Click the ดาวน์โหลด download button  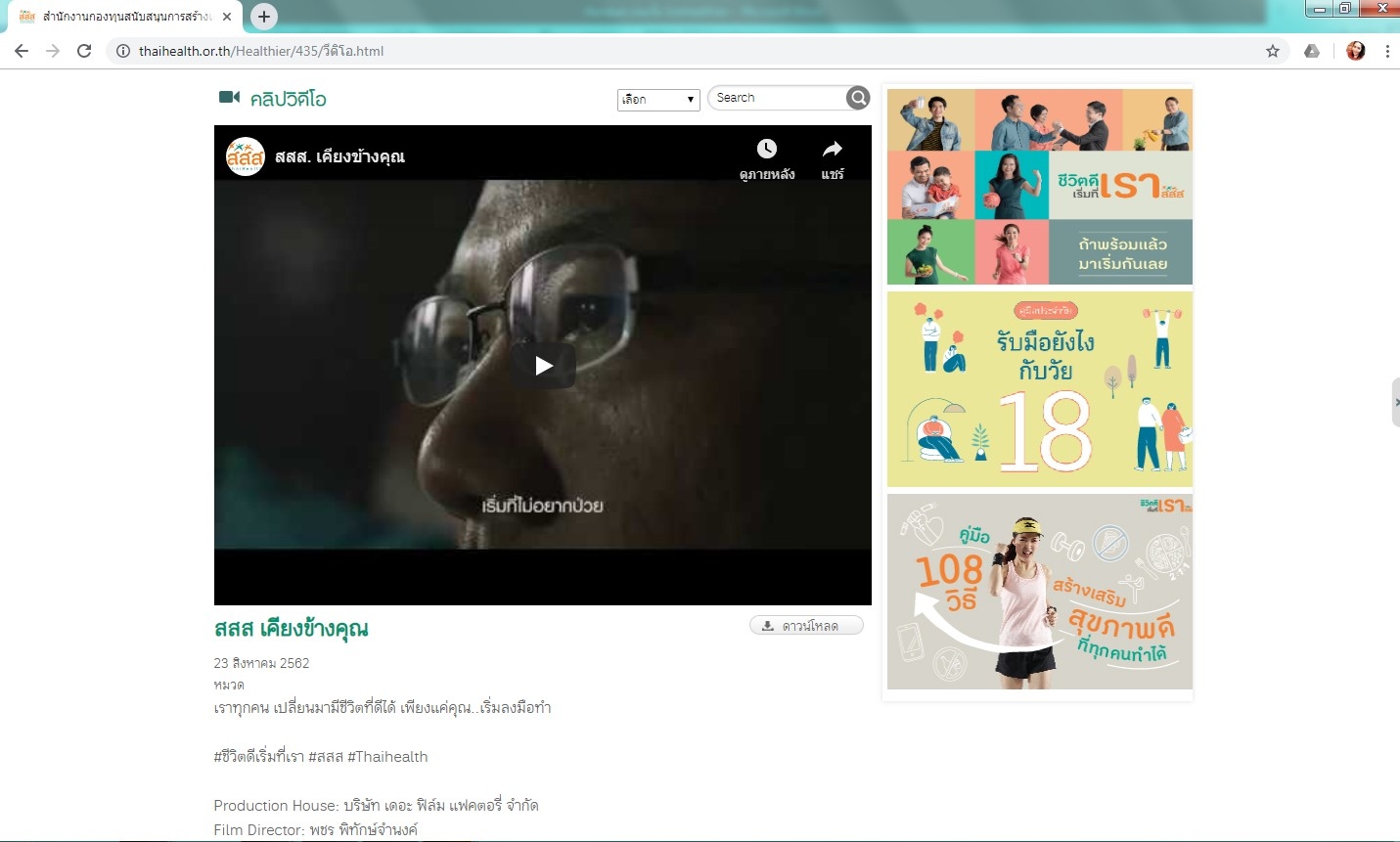point(806,626)
